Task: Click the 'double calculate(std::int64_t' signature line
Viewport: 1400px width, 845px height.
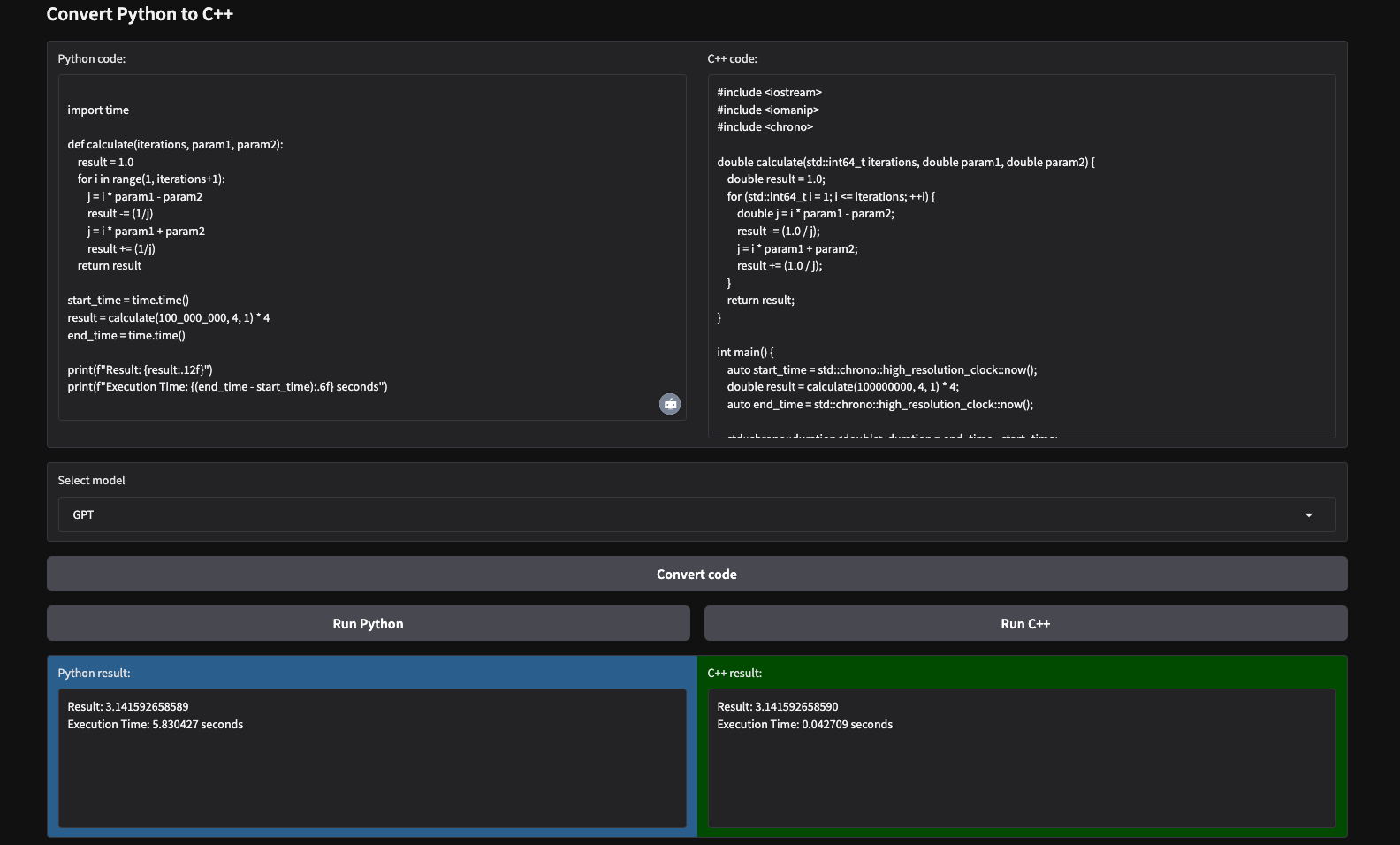Action: point(906,163)
